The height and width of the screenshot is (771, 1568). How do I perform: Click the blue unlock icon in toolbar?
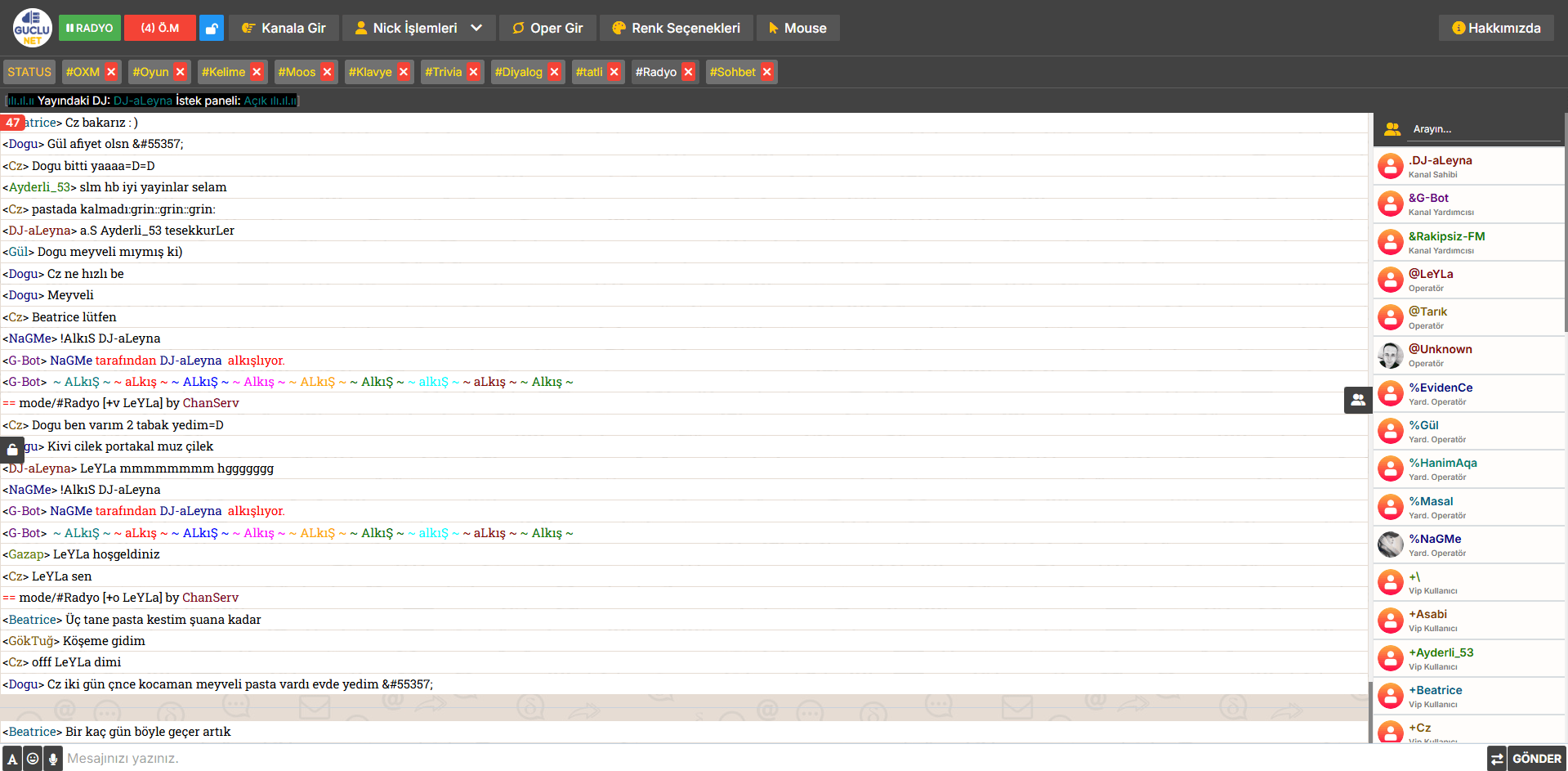(x=212, y=28)
